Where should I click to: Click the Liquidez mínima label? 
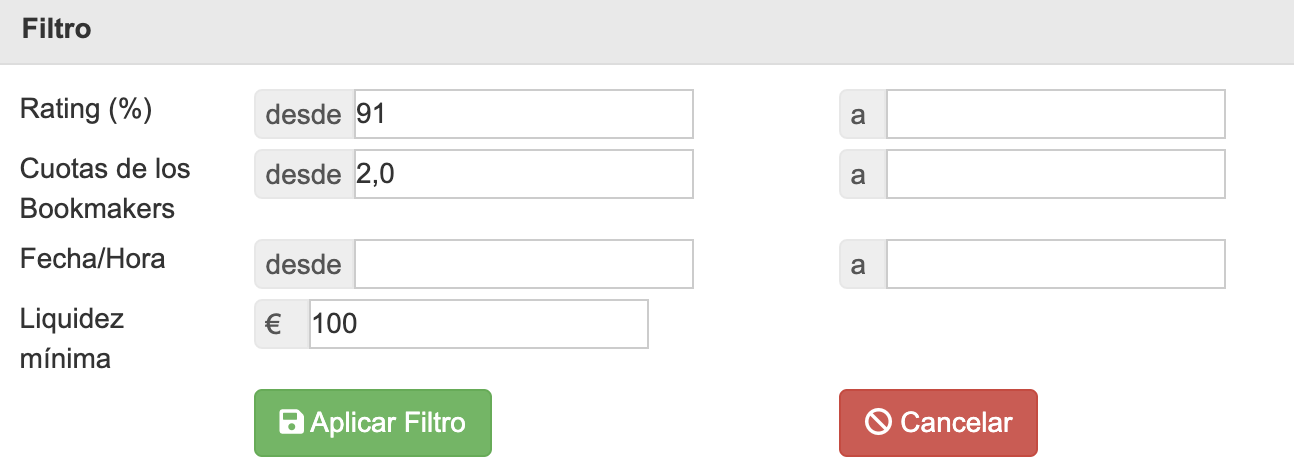click(x=73, y=338)
